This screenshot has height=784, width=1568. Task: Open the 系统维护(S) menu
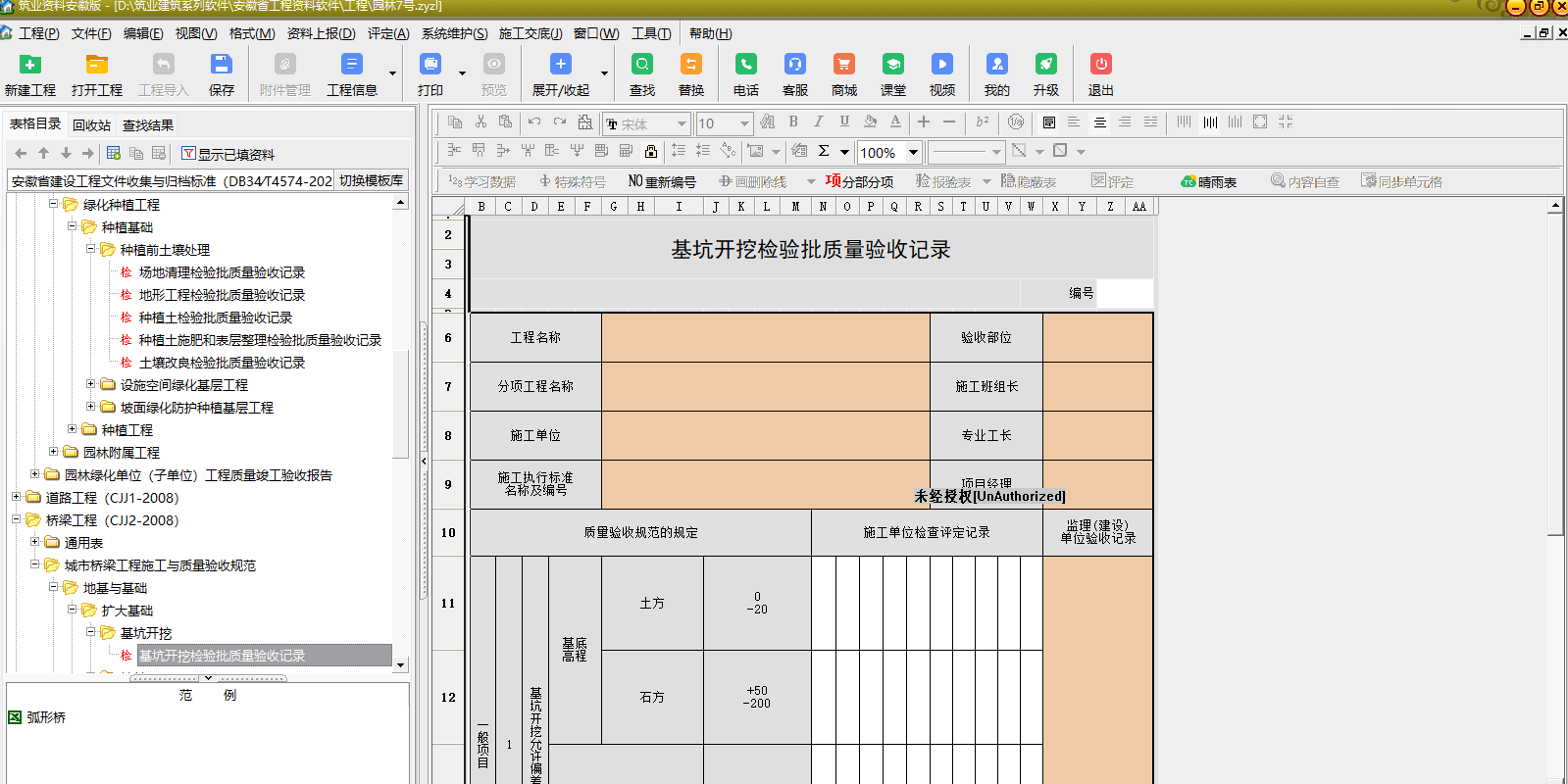[x=454, y=33]
